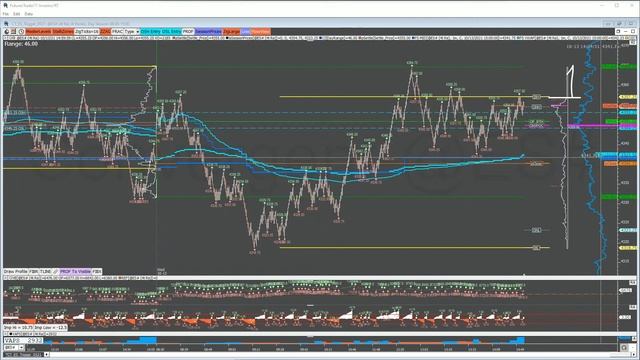
Task: Toggle the PROF To Visible button
Action: point(75,271)
